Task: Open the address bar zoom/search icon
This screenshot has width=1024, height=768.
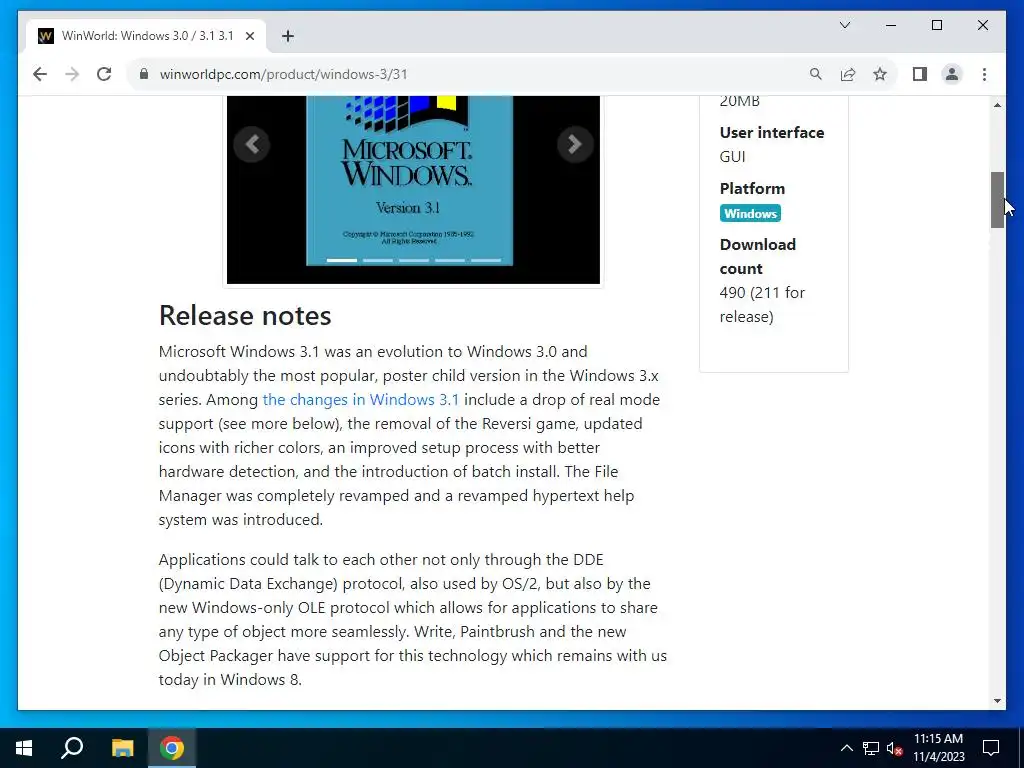Action: (x=816, y=74)
